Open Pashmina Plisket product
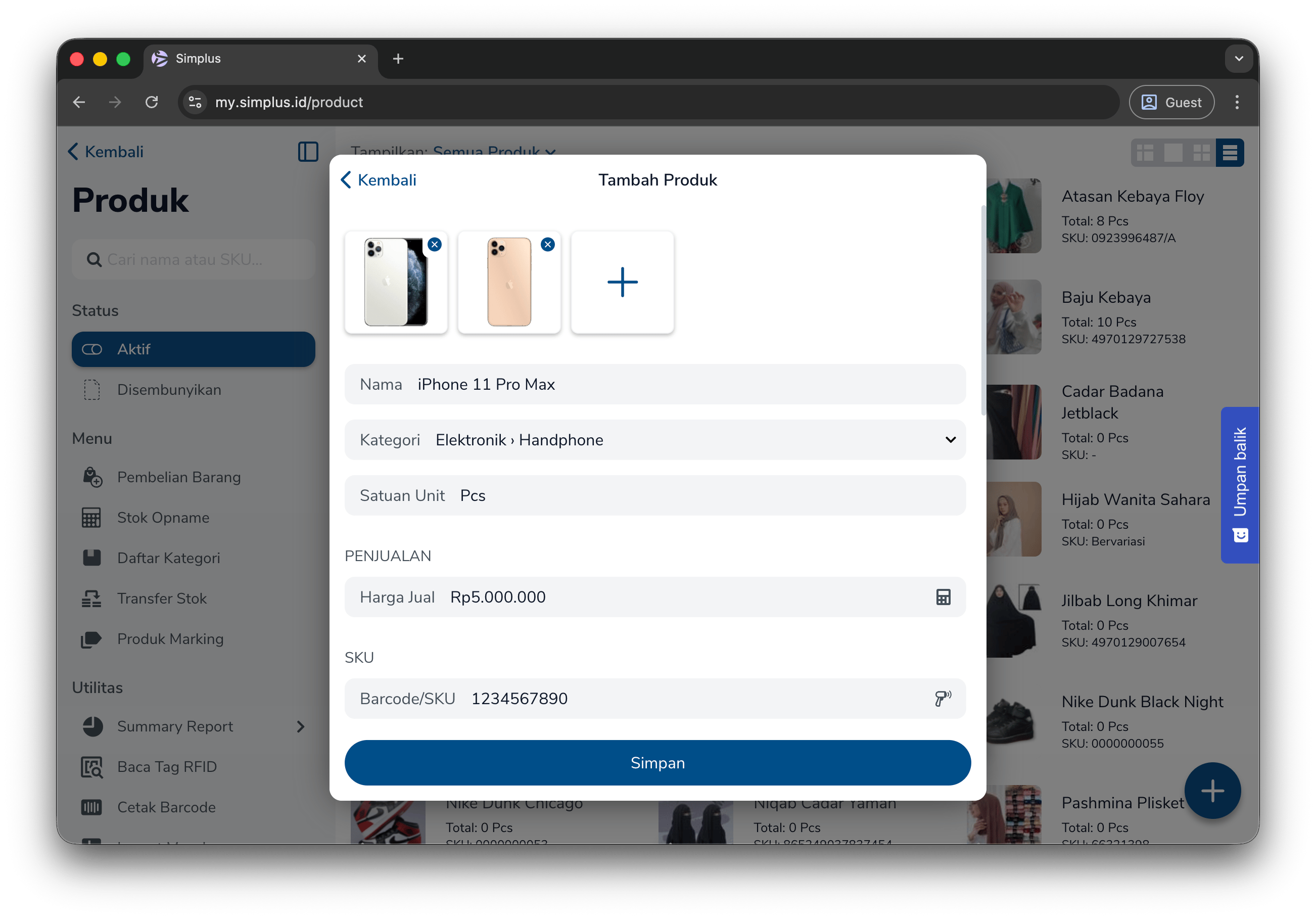The width and height of the screenshot is (1316, 919). 1122,803
